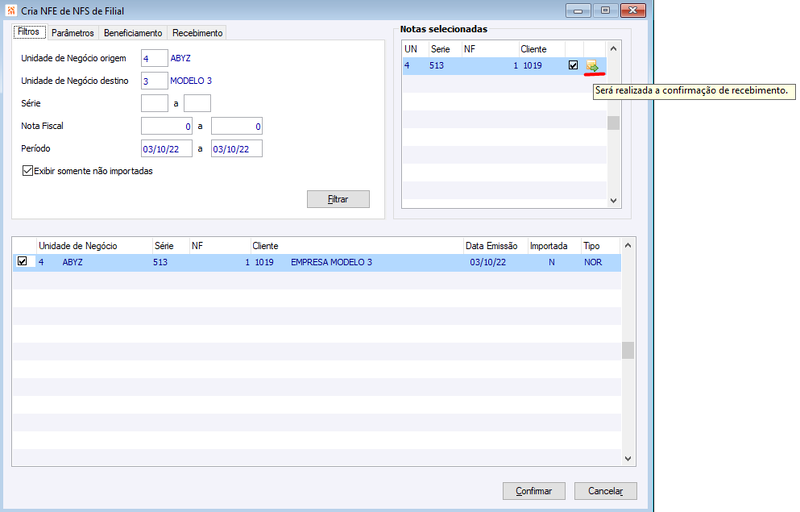800x512 pixels.
Task: Click the up arrow of the Notas selecionadas scrollbar
Action: pos(613,49)
